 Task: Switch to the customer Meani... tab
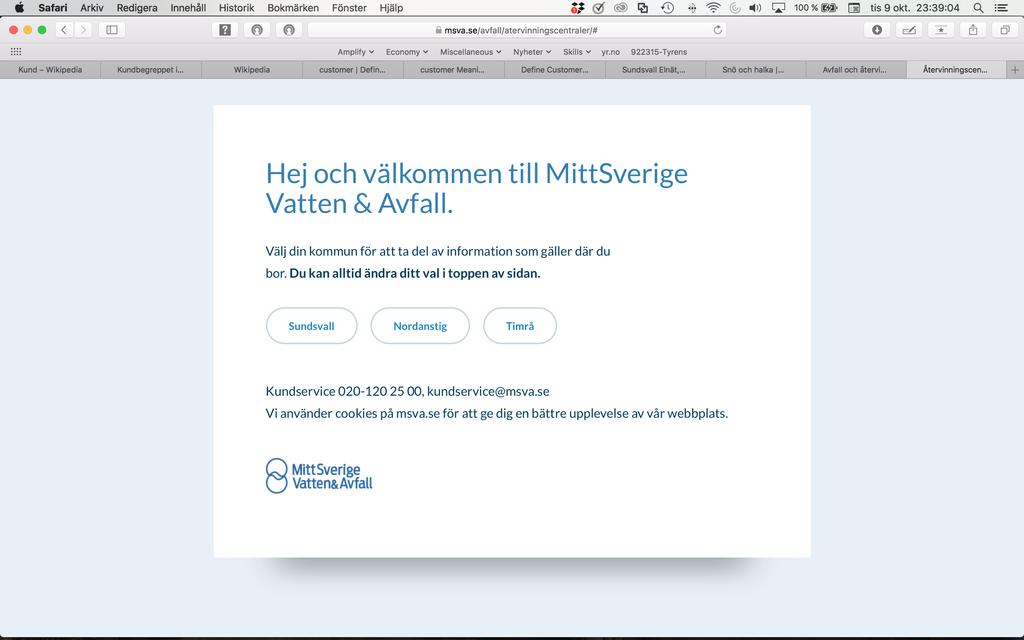453,70
